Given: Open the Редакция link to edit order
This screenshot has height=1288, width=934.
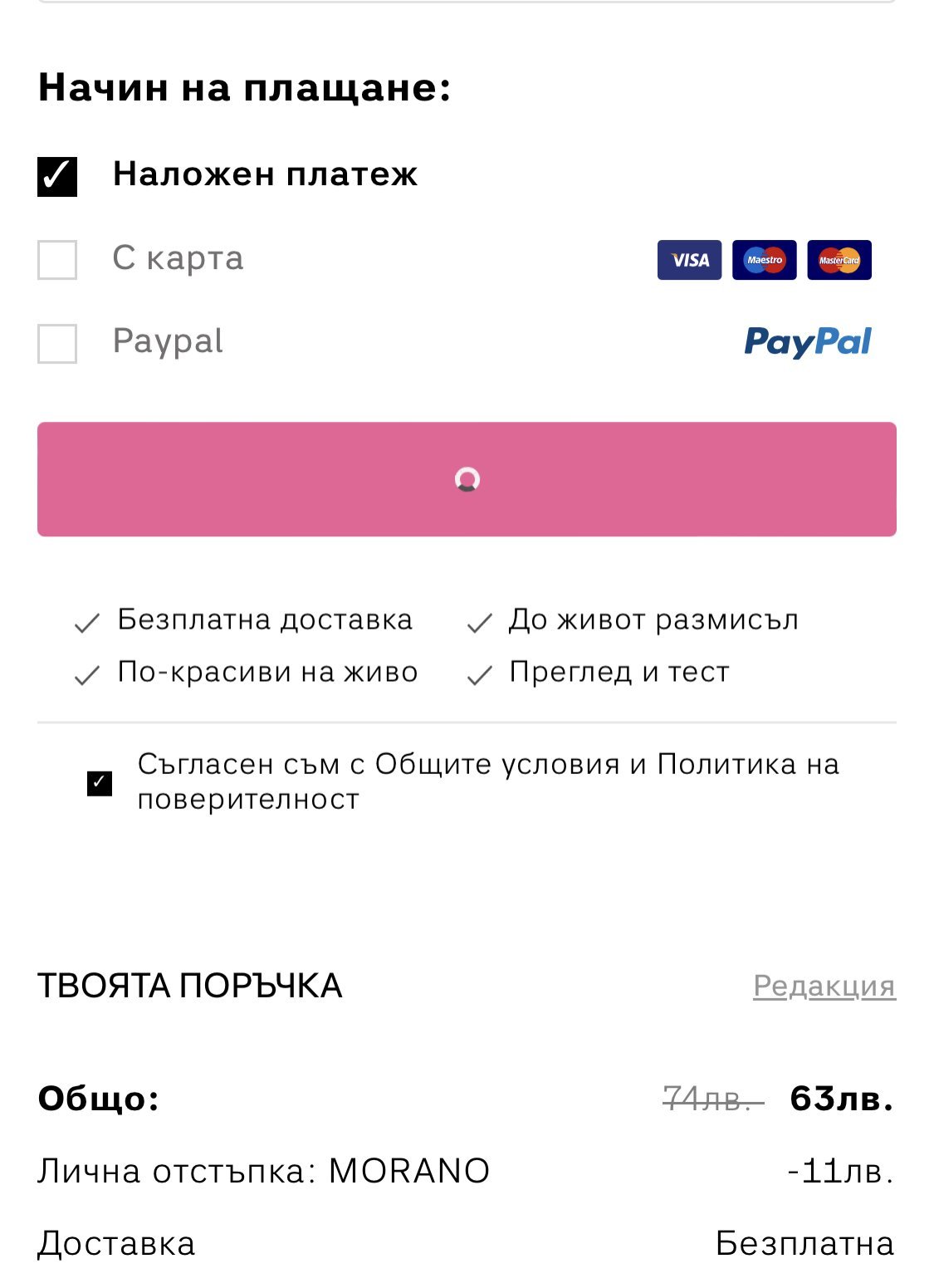Looking at the screenshot, I should (824, 986).
